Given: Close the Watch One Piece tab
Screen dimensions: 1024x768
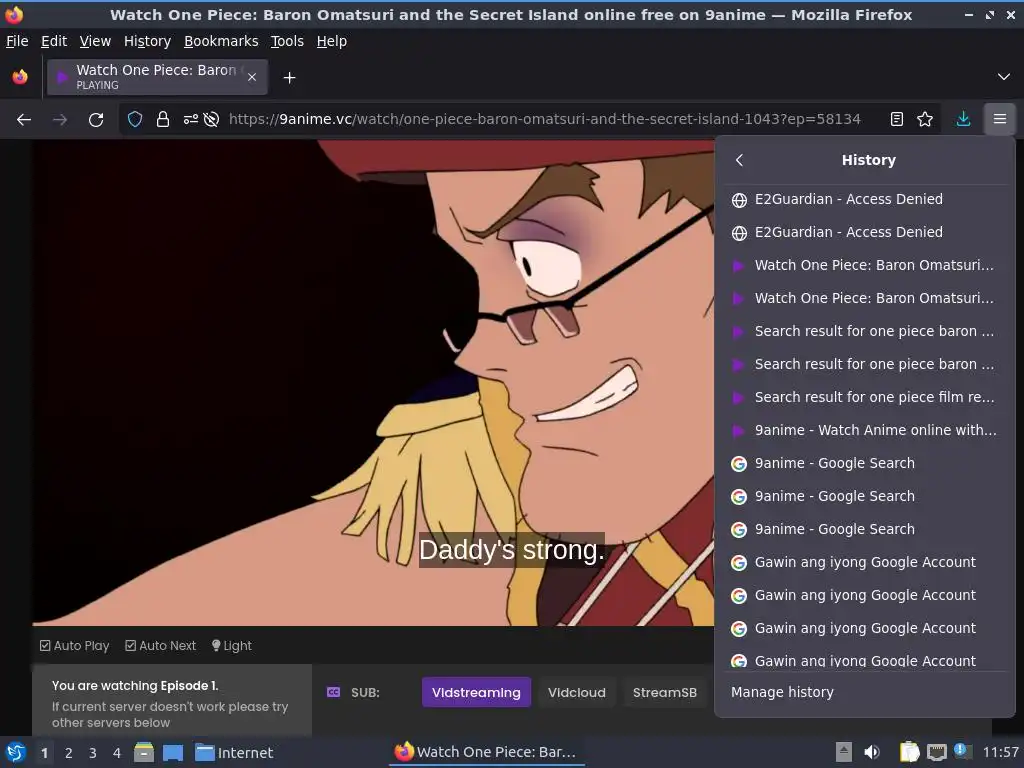Looking at the screenshot, I should 252,77.
